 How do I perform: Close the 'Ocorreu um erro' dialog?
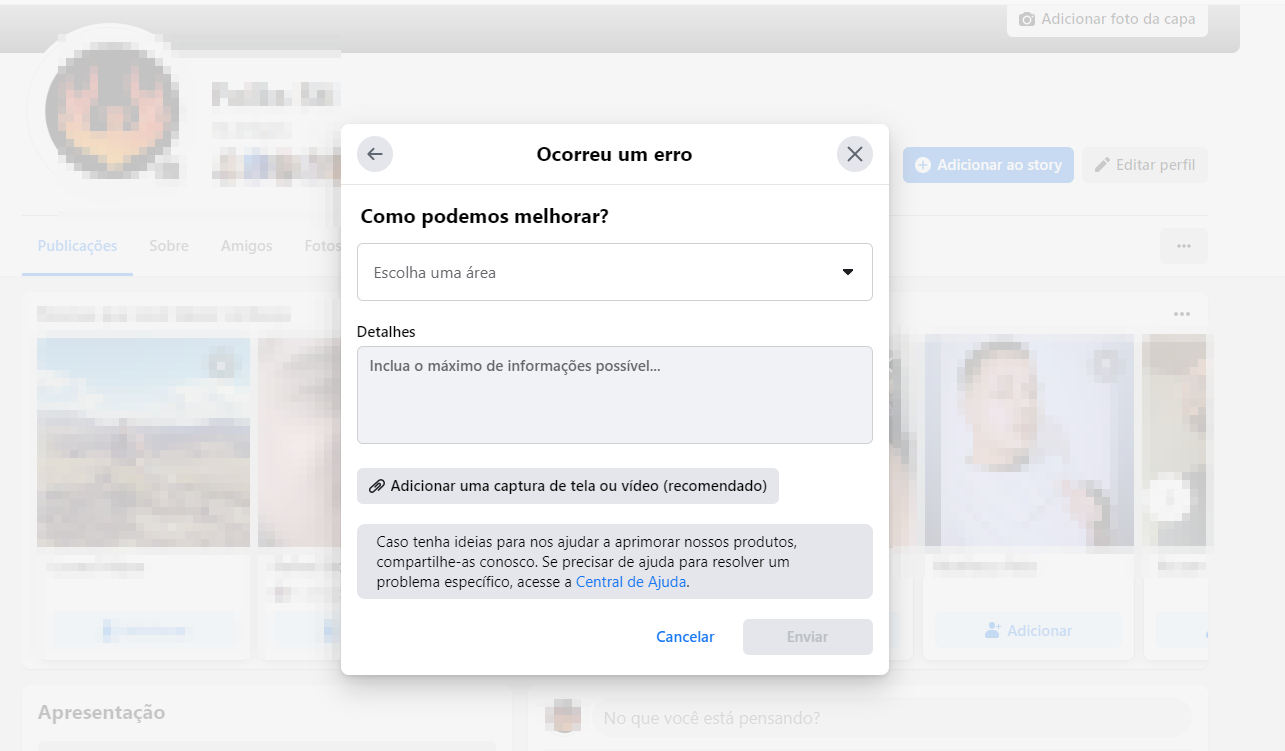854,154
